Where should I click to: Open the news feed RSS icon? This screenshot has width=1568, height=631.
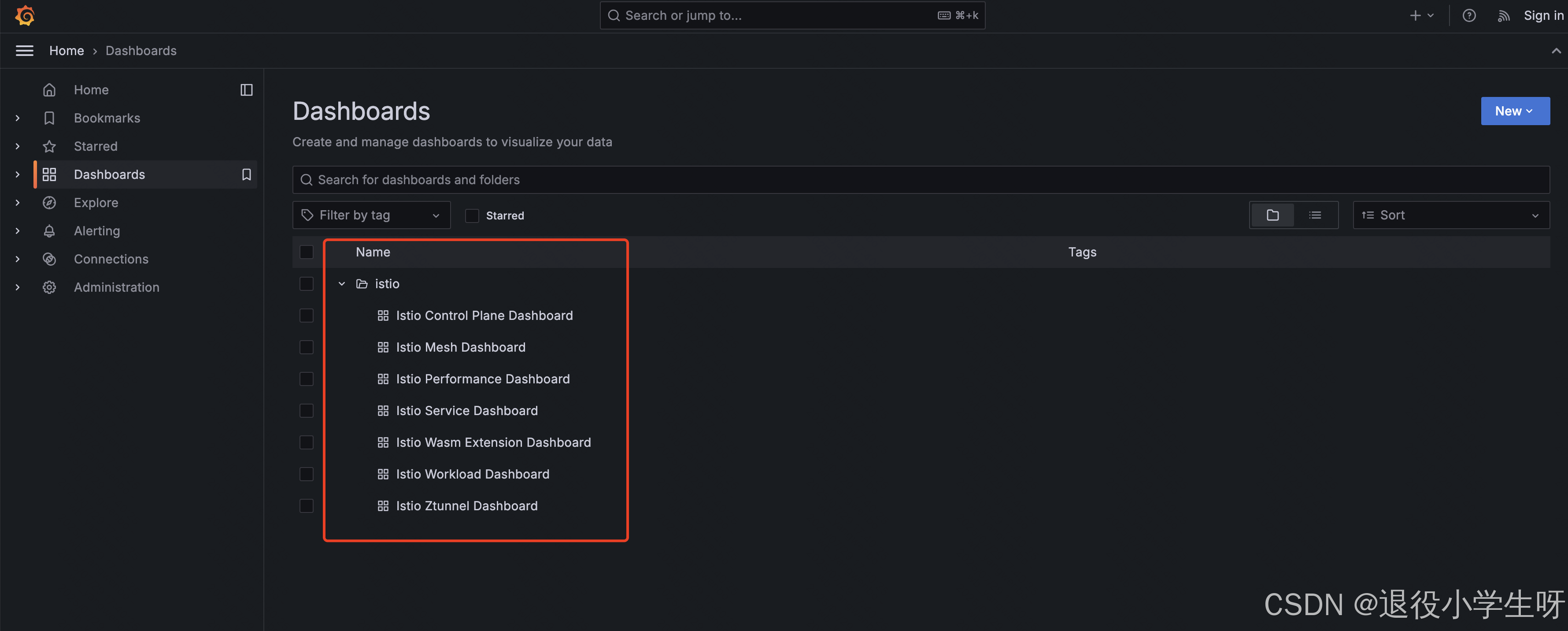(x=1504, y=16)
